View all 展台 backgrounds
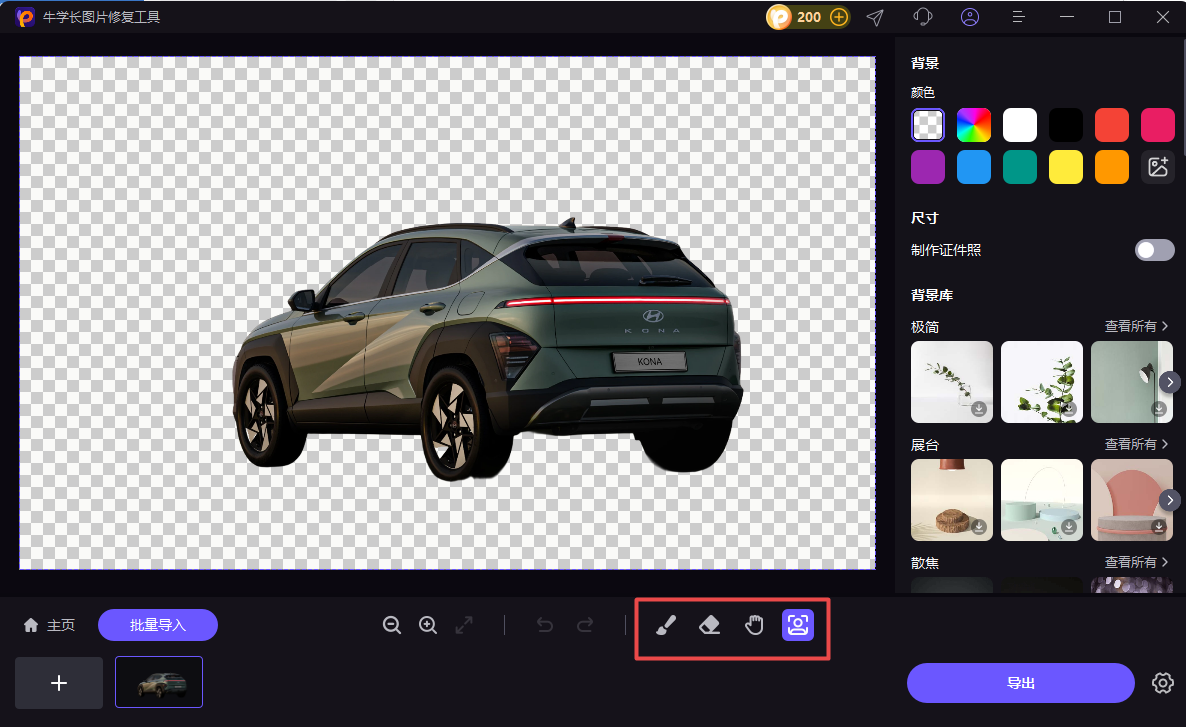1186x727 pixels. click(1136, 444)
